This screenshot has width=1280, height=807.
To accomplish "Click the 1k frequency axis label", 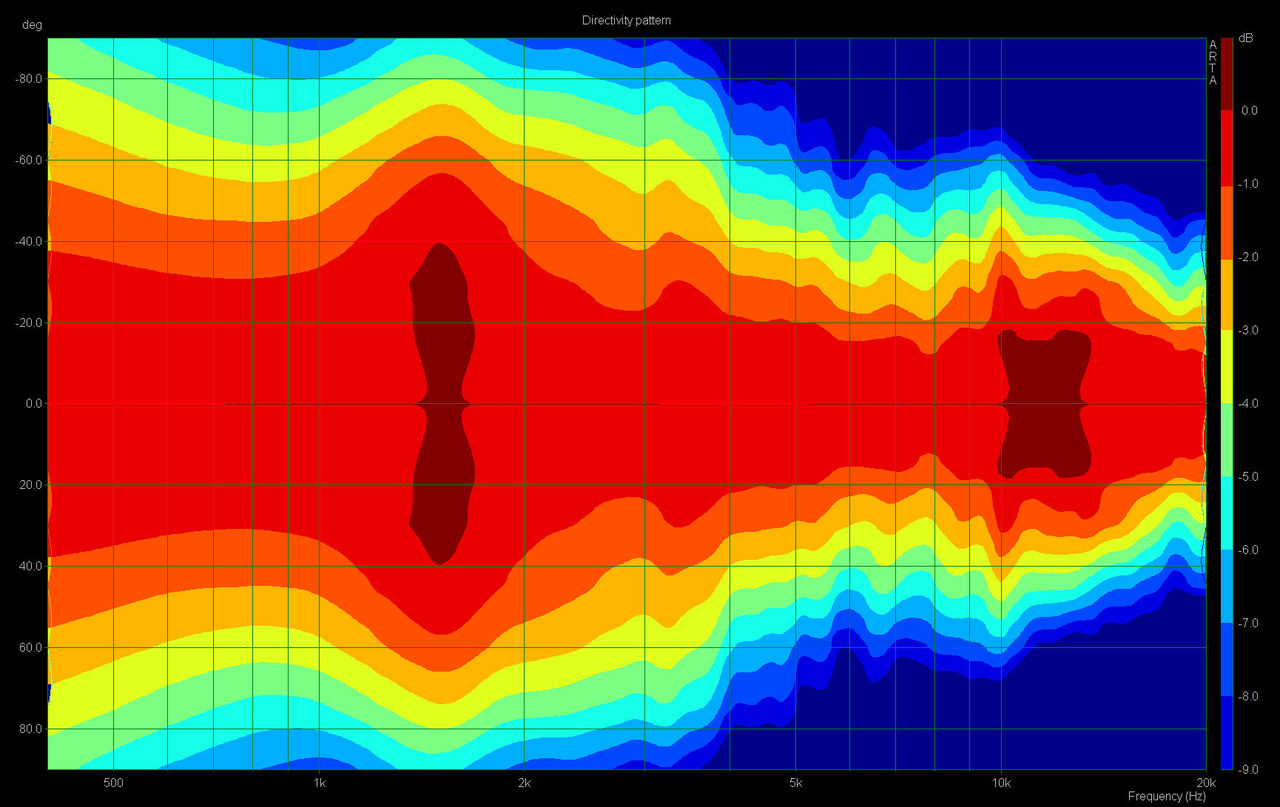I will (319, 782).
